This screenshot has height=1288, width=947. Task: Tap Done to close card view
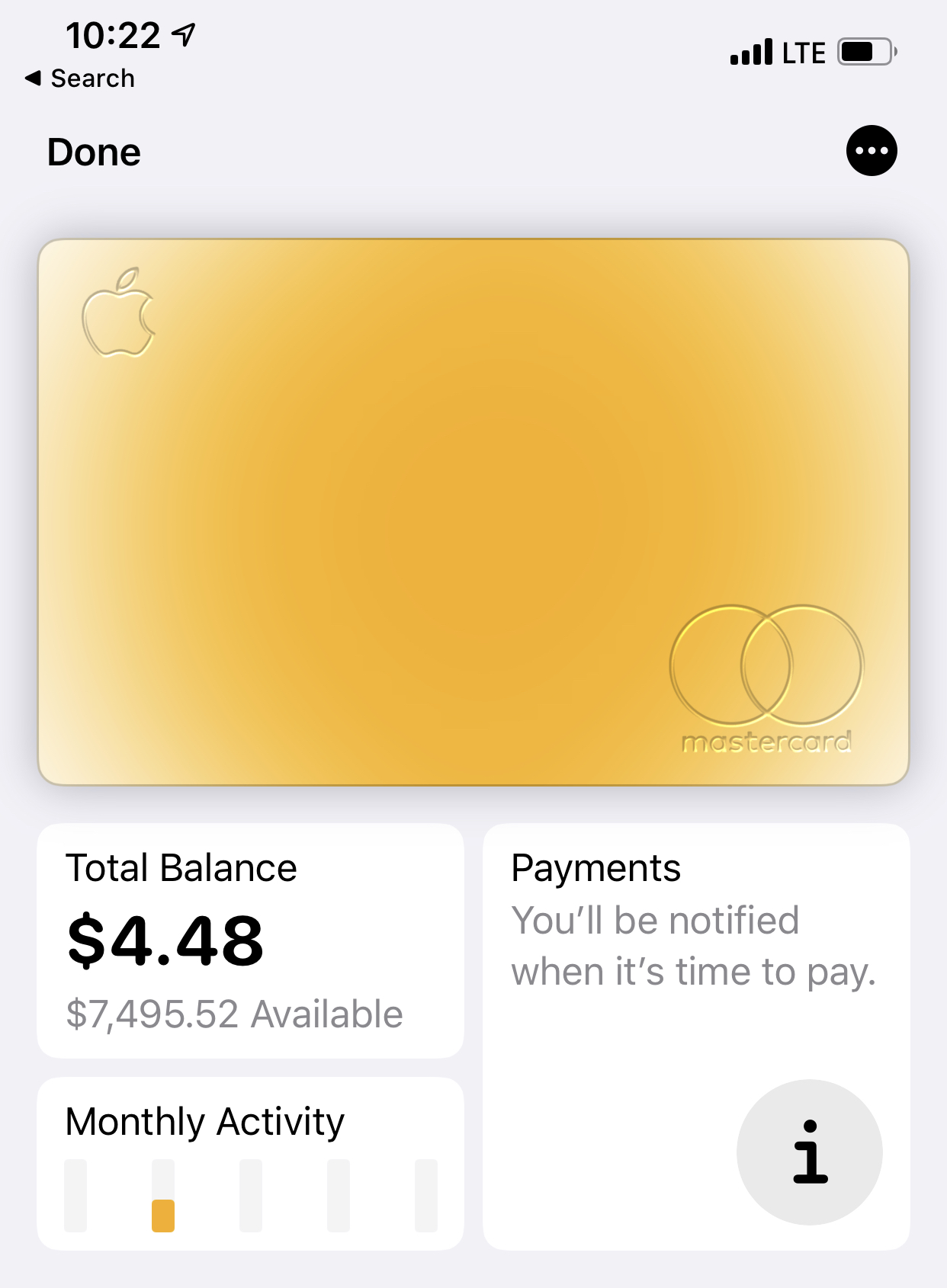94,152
